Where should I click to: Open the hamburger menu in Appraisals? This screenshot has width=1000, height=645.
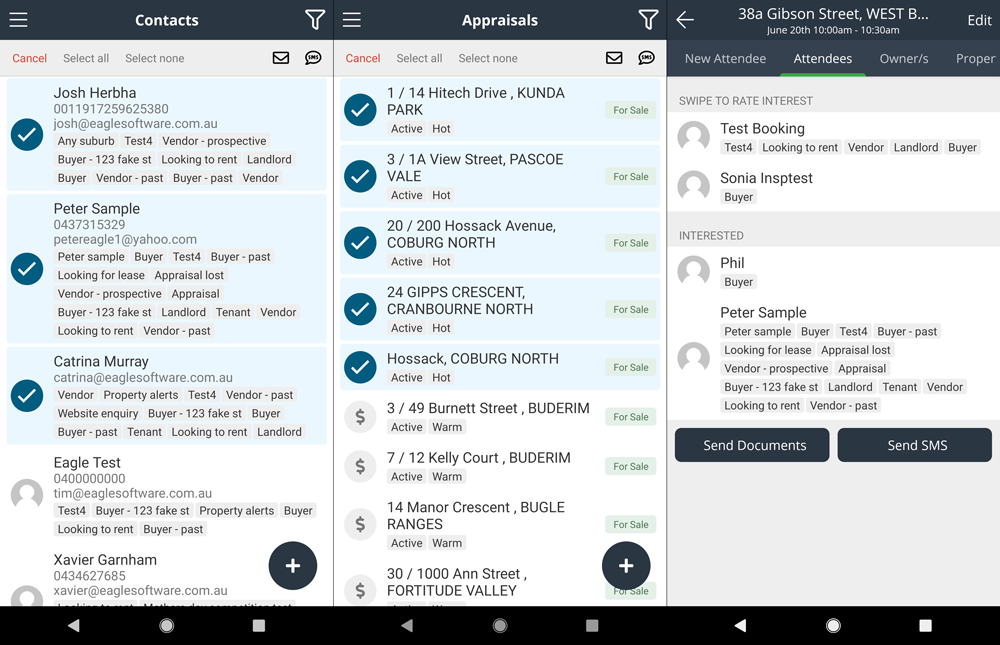click(352, 20)
